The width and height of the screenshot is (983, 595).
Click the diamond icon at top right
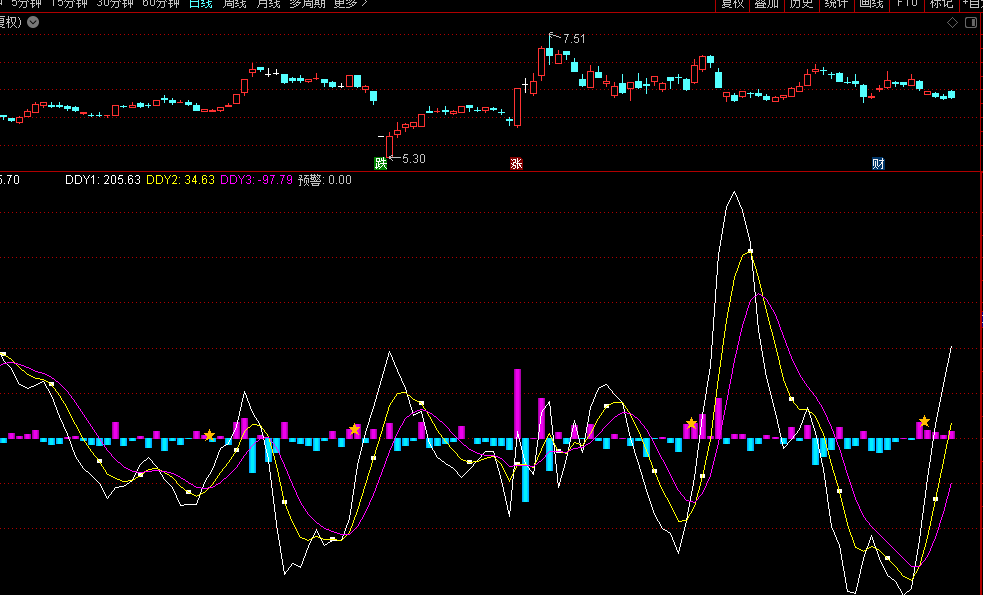pyautogui.click(x=953, y=22)
